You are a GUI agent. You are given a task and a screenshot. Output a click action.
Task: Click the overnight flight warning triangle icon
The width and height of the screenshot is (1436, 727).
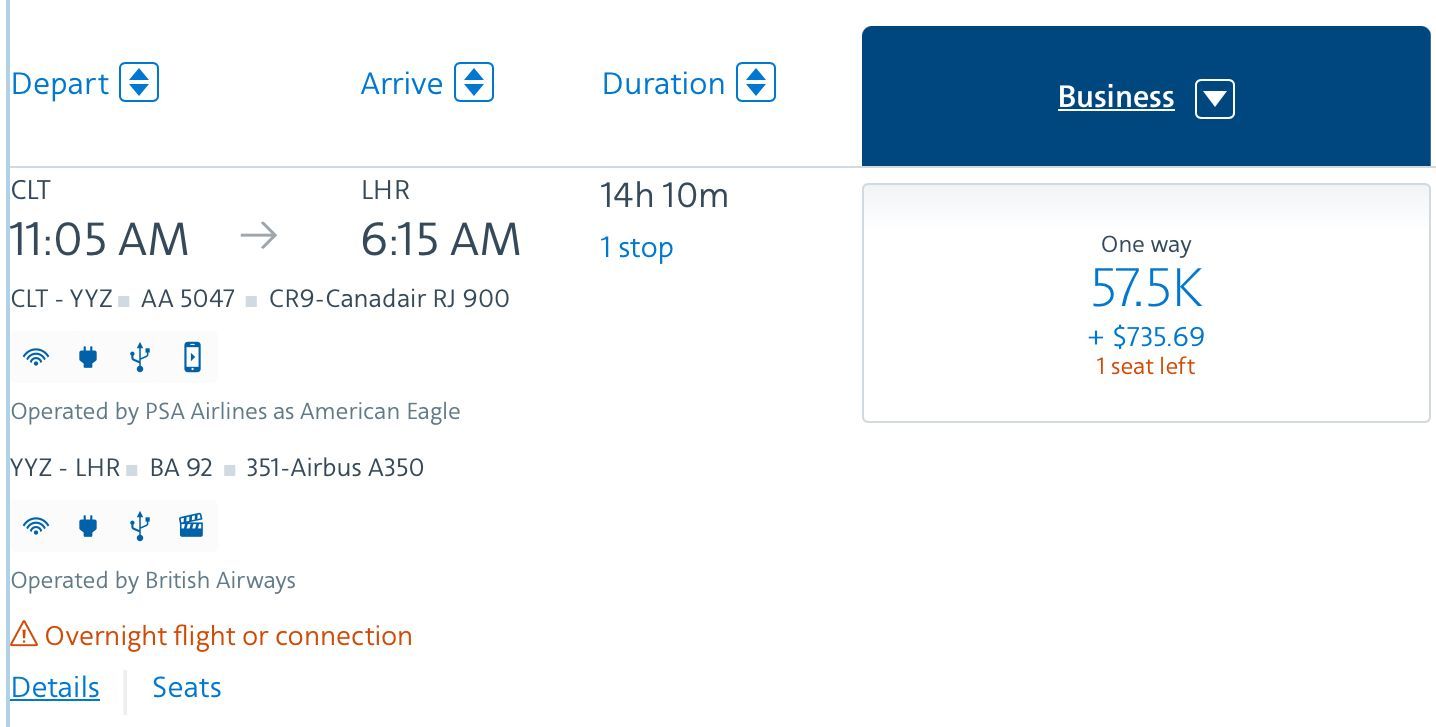(24, 634)
